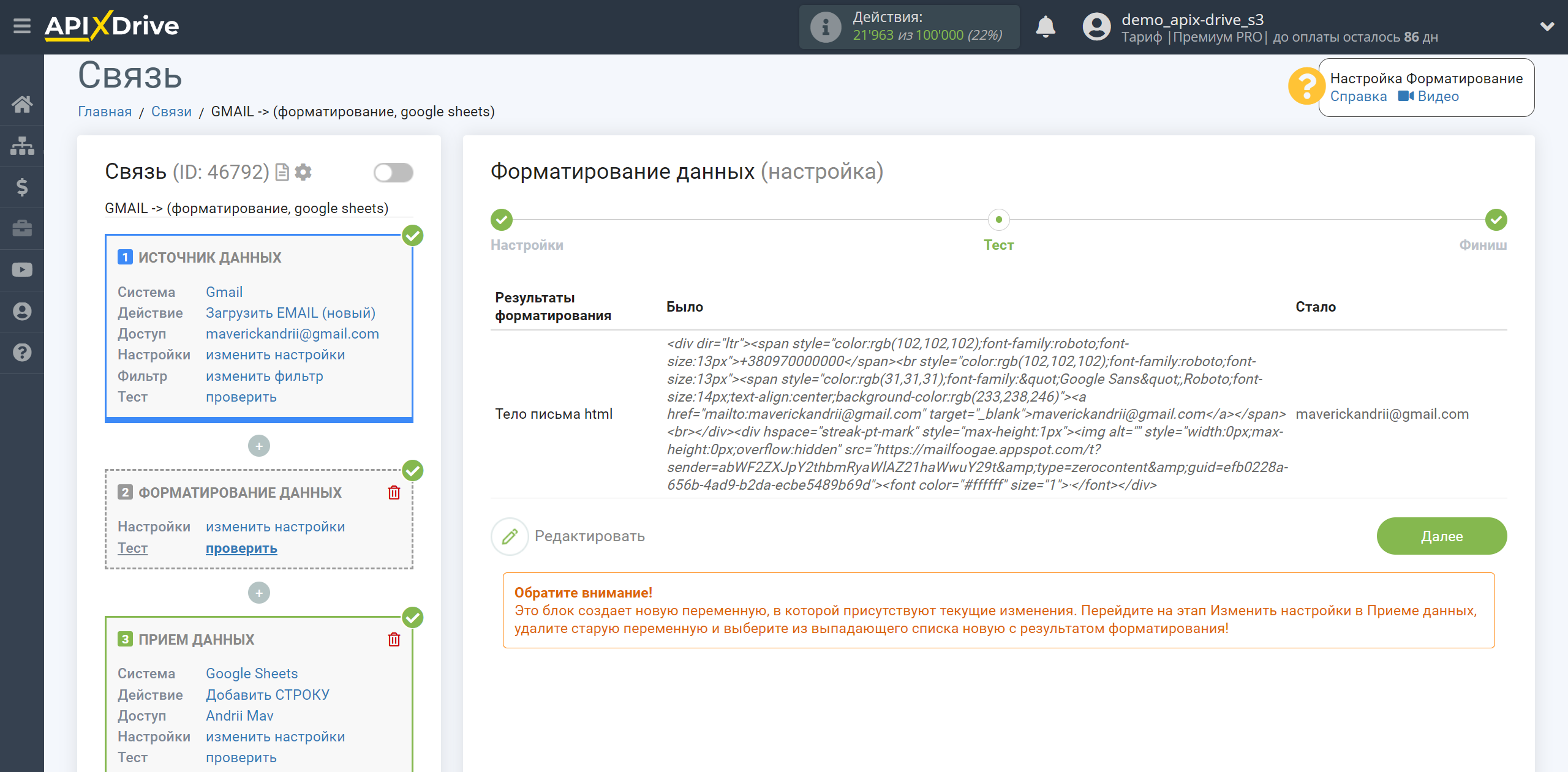1568x772 pixels.
Task: Click изменить настройки in data receiver block
Action: (x=275, y=736)
